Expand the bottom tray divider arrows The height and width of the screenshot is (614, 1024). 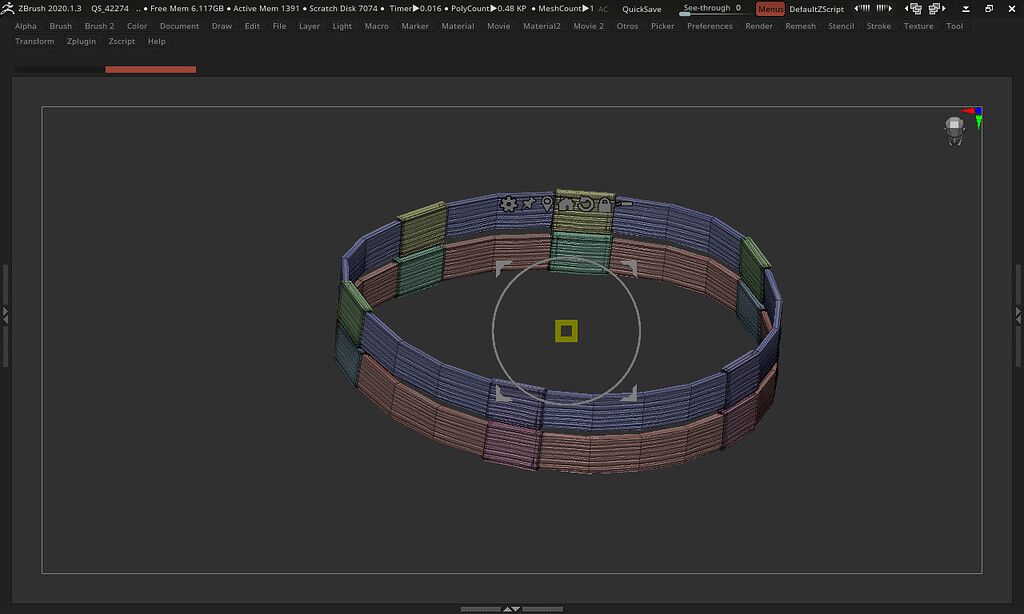point(511,608)
